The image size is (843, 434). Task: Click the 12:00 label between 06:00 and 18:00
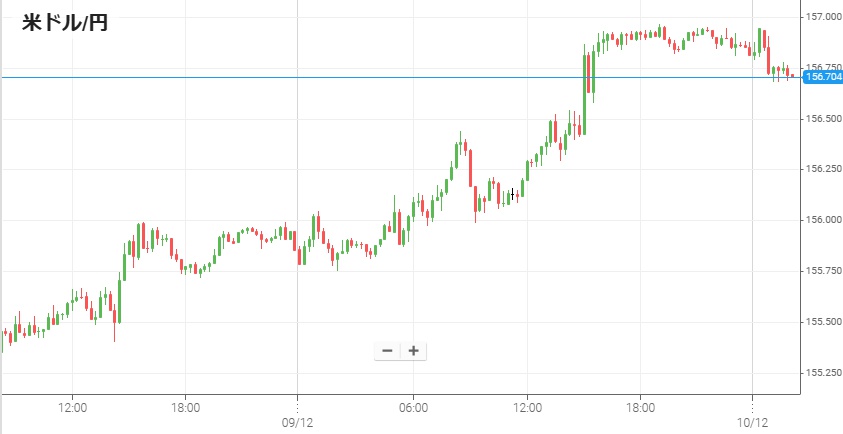point(527,408)
